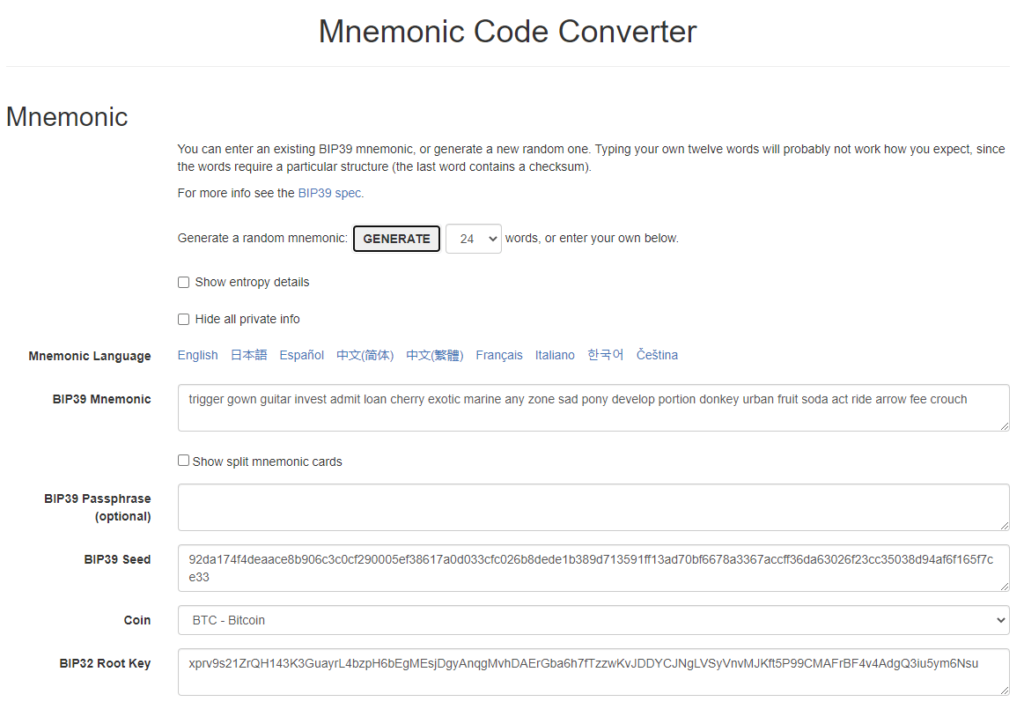
Task: Select English mnemonic language
Action: click(x=197, y=355)
